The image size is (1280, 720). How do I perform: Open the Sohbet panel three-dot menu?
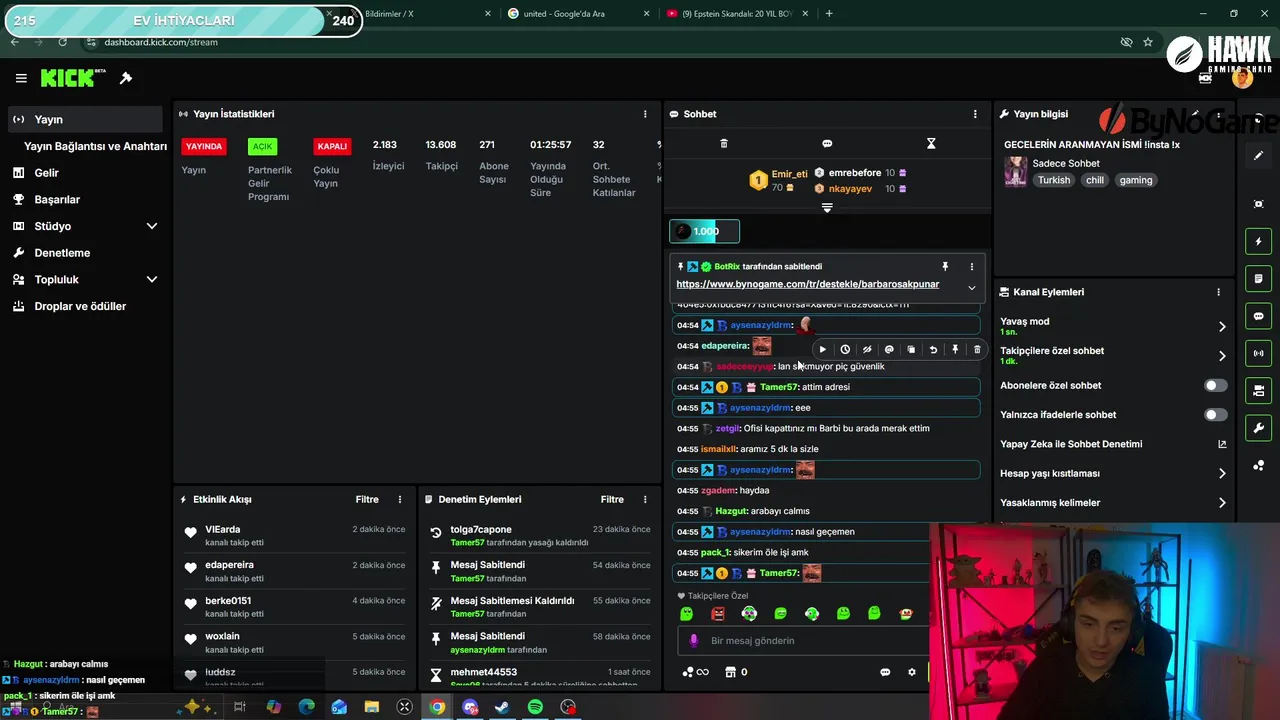(975, 114)
